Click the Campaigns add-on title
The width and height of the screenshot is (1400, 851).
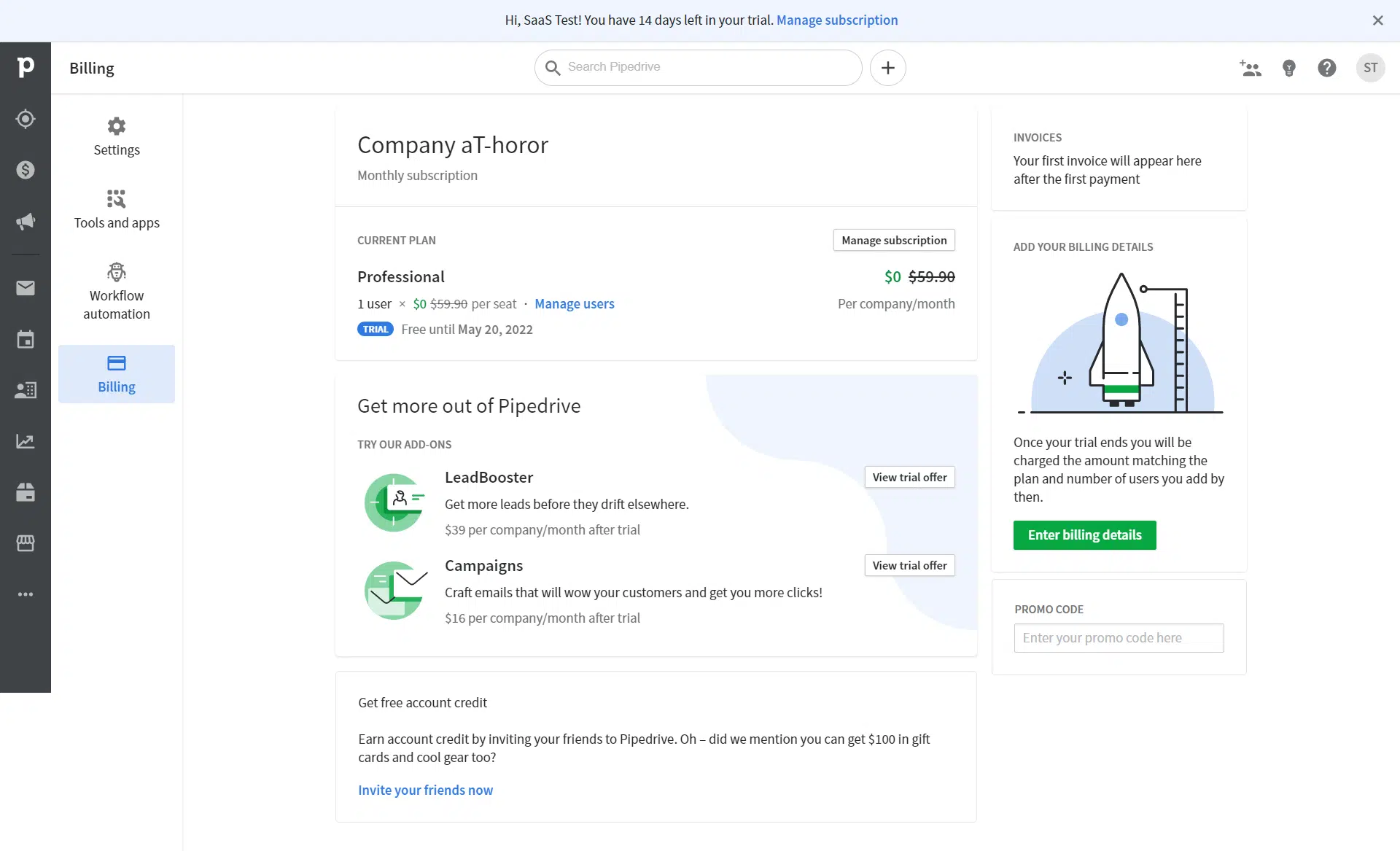[x=483, y=566]
